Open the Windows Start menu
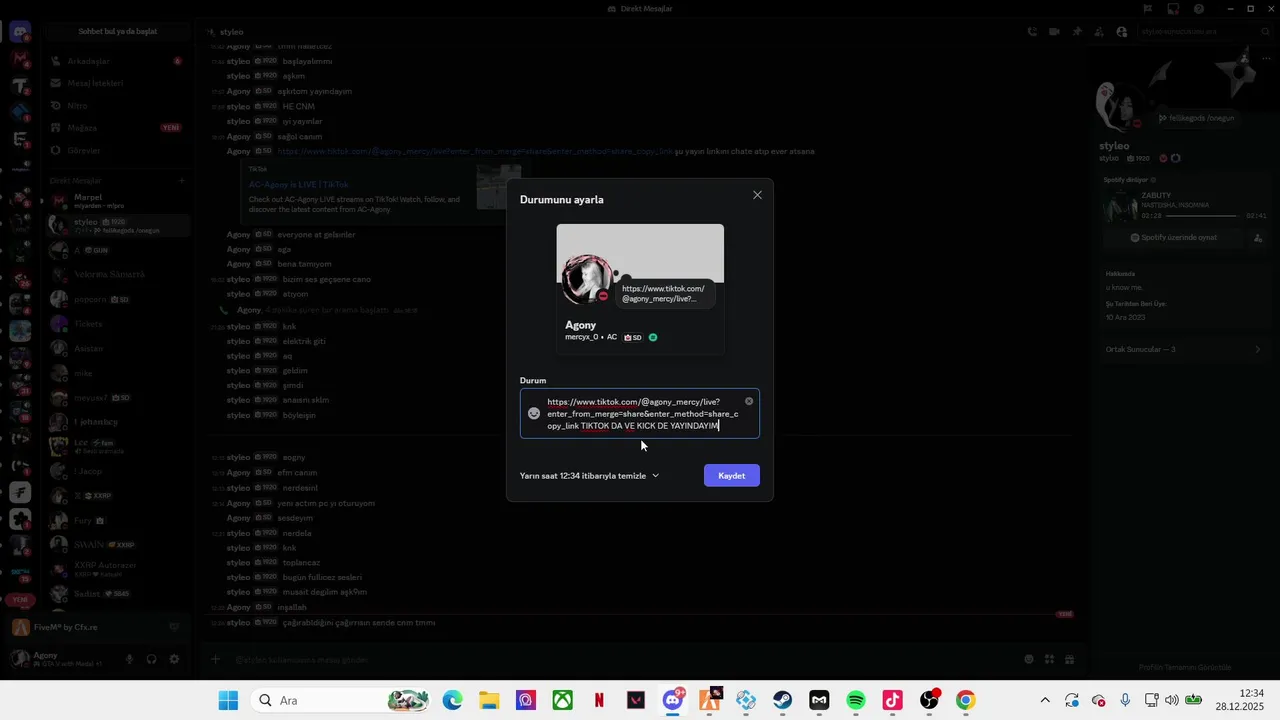This screenshot has width=1280, height=720. pos(228,700)
